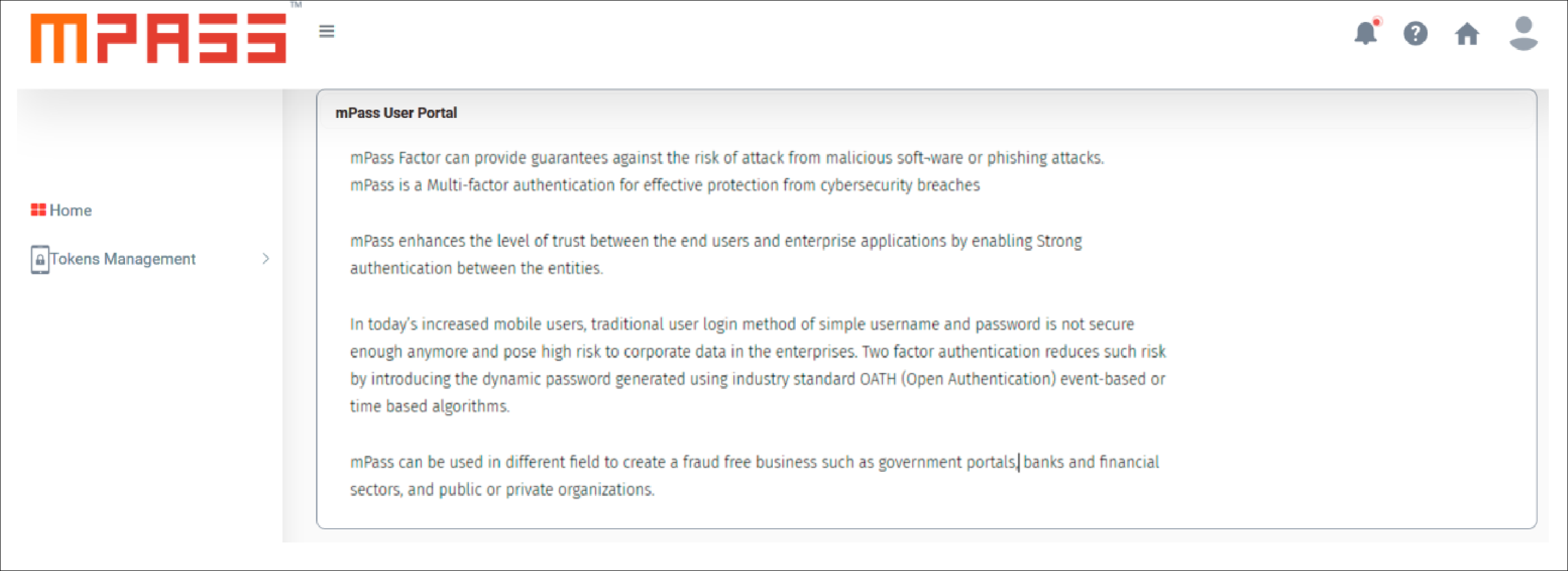This screenshot has height=571, width=1568.
Task: Select Home in the sidebar
Action: (x=61, y=210)
